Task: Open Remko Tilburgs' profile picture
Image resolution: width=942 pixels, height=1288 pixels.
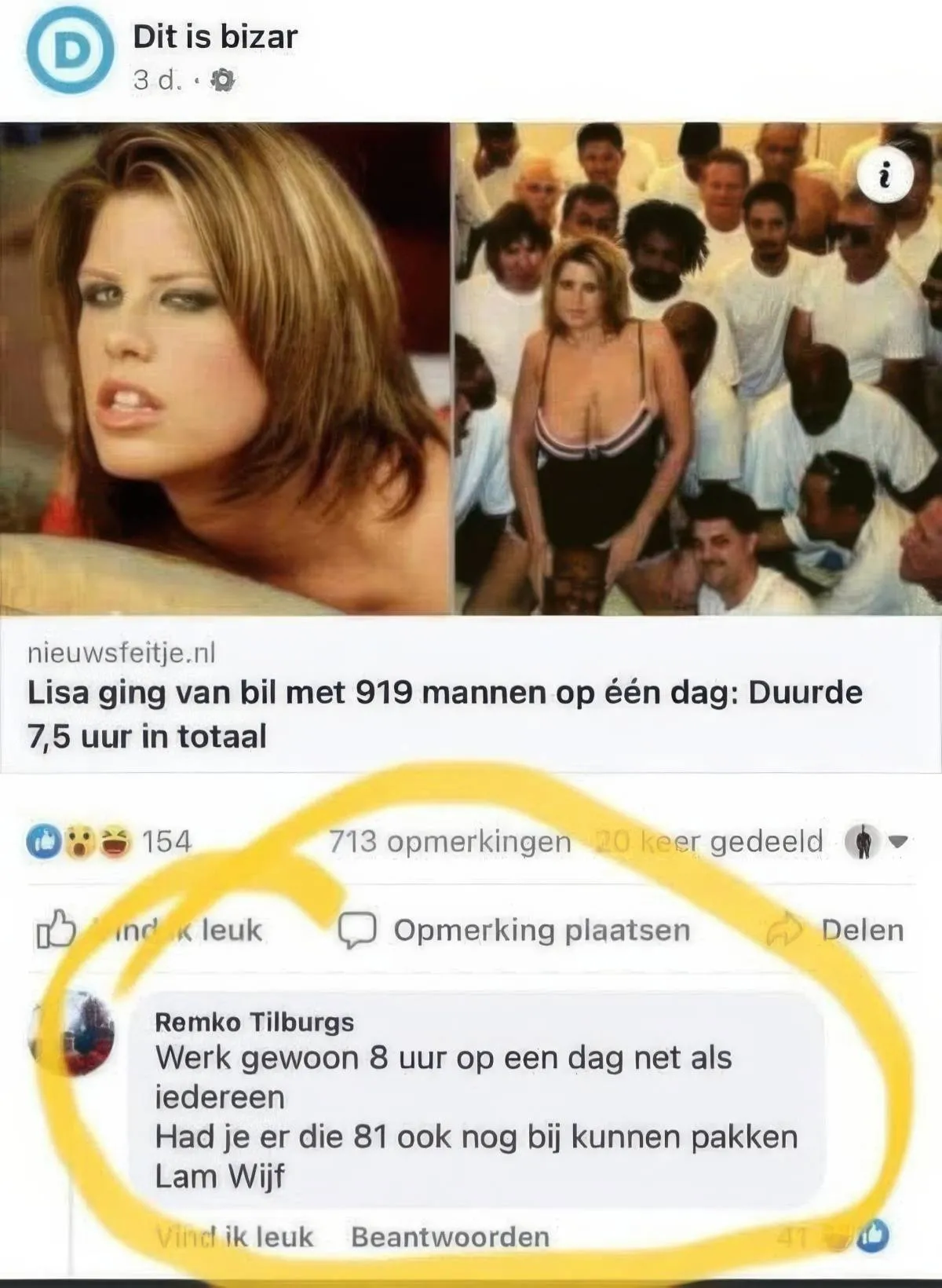Action: point(72,1032)
